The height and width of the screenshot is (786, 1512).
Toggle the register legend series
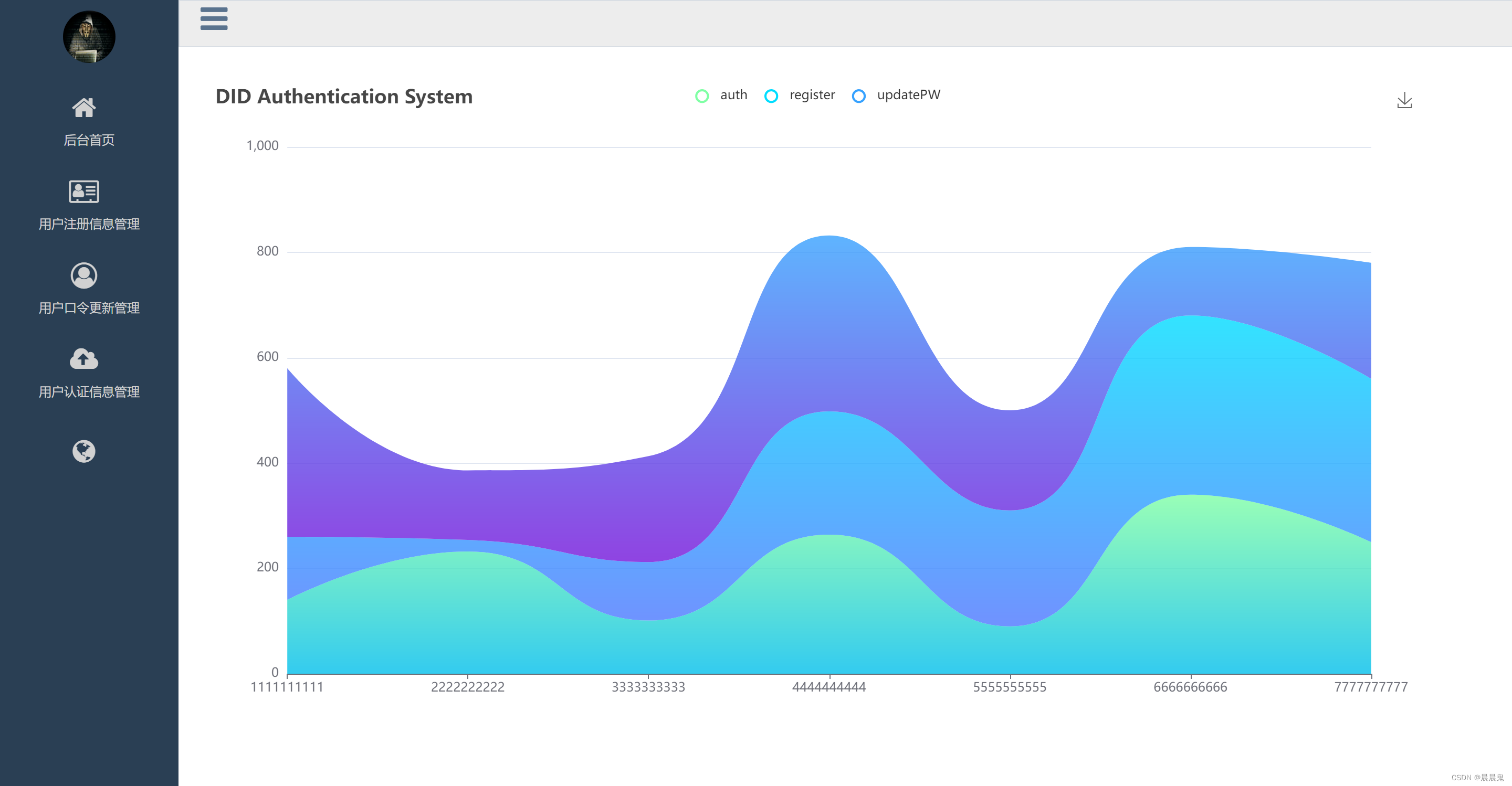tap(811, 95)
